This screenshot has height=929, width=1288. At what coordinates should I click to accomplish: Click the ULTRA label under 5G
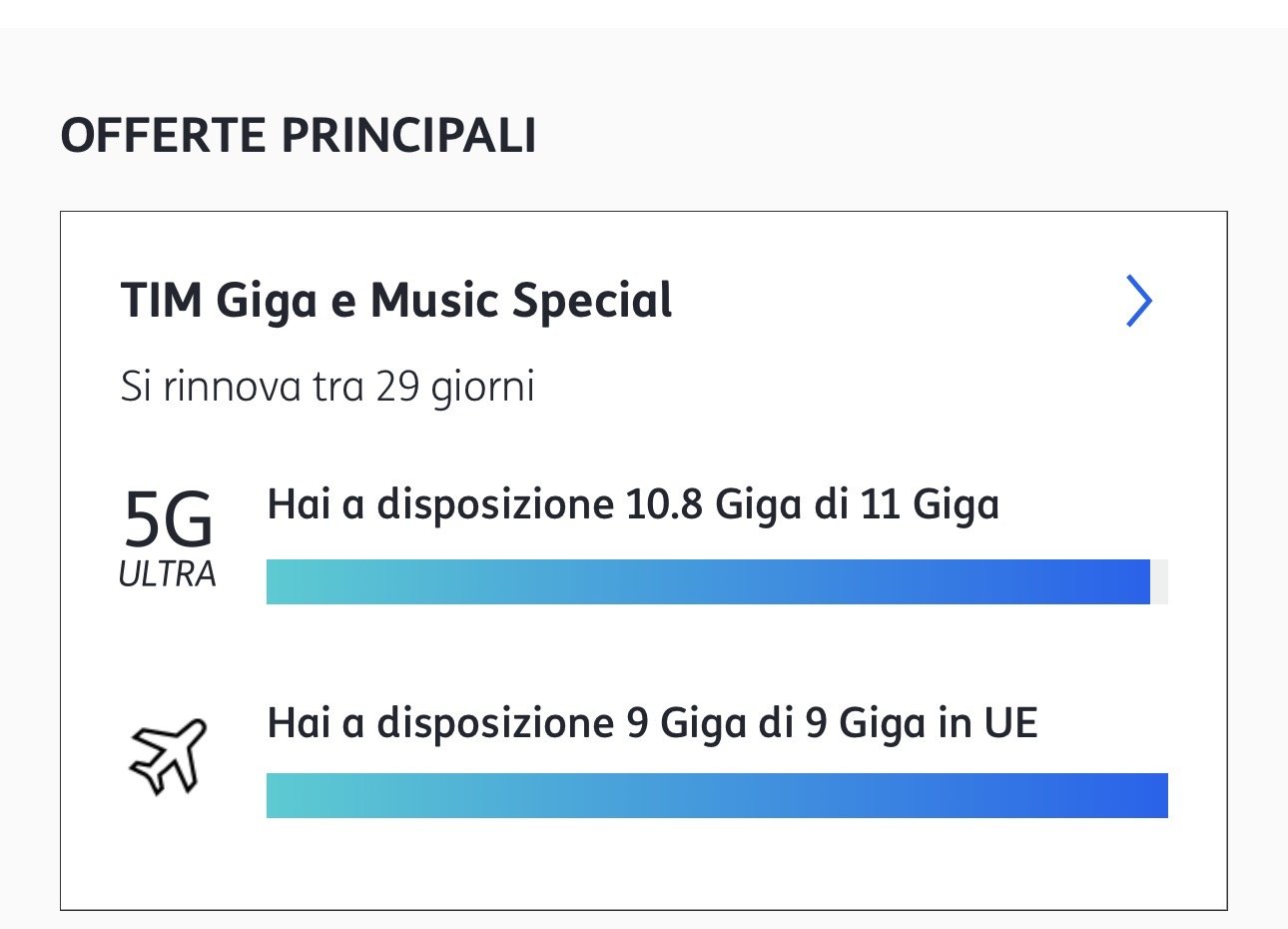(167, 574)
